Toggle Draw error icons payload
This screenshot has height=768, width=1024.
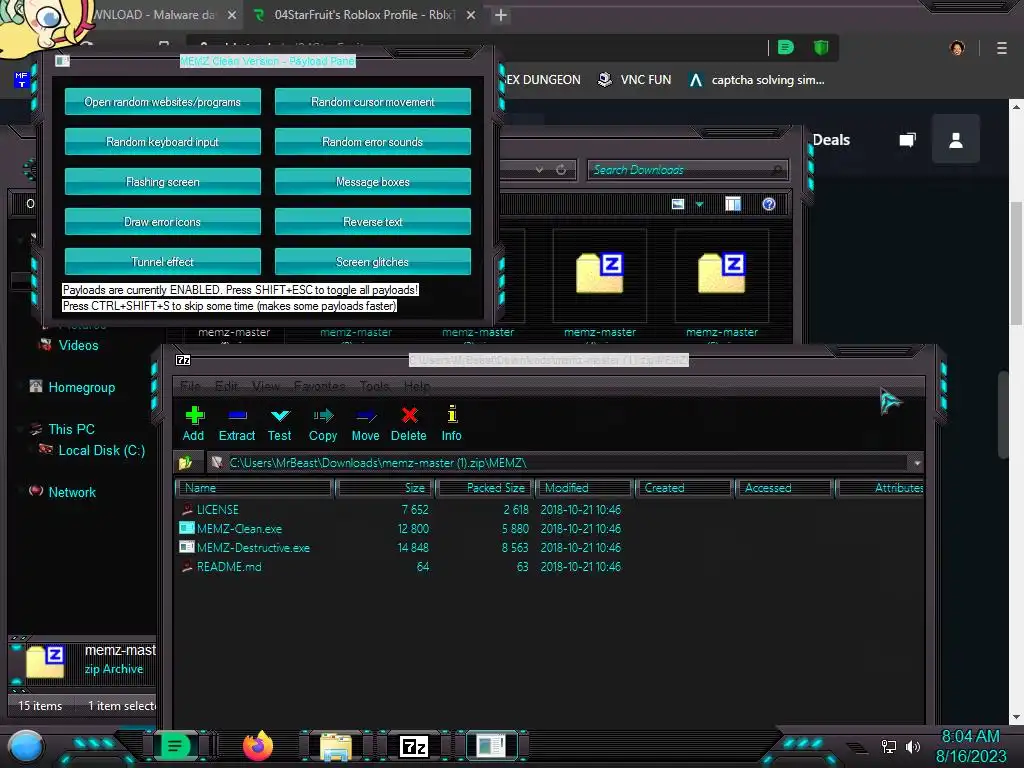point(163,221)
